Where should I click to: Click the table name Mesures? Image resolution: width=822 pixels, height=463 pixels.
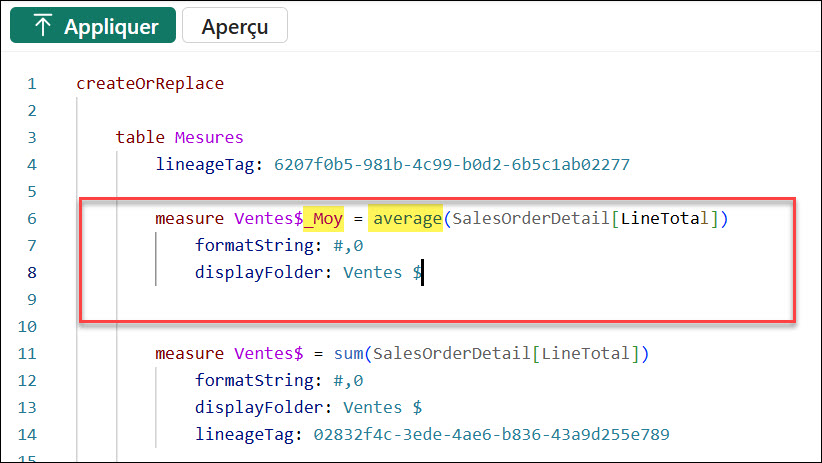[x=209, y=137]
